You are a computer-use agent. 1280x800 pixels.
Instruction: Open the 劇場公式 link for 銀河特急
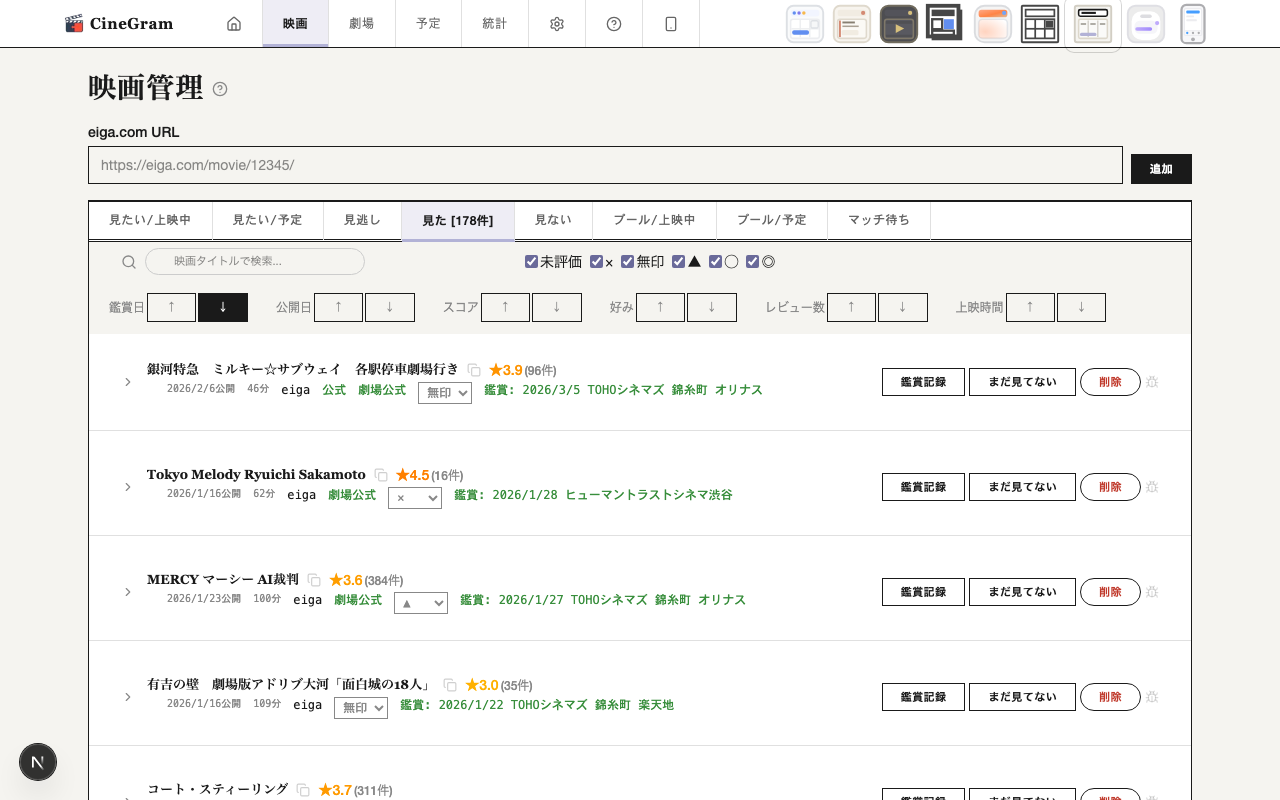(x=382, y=389)
